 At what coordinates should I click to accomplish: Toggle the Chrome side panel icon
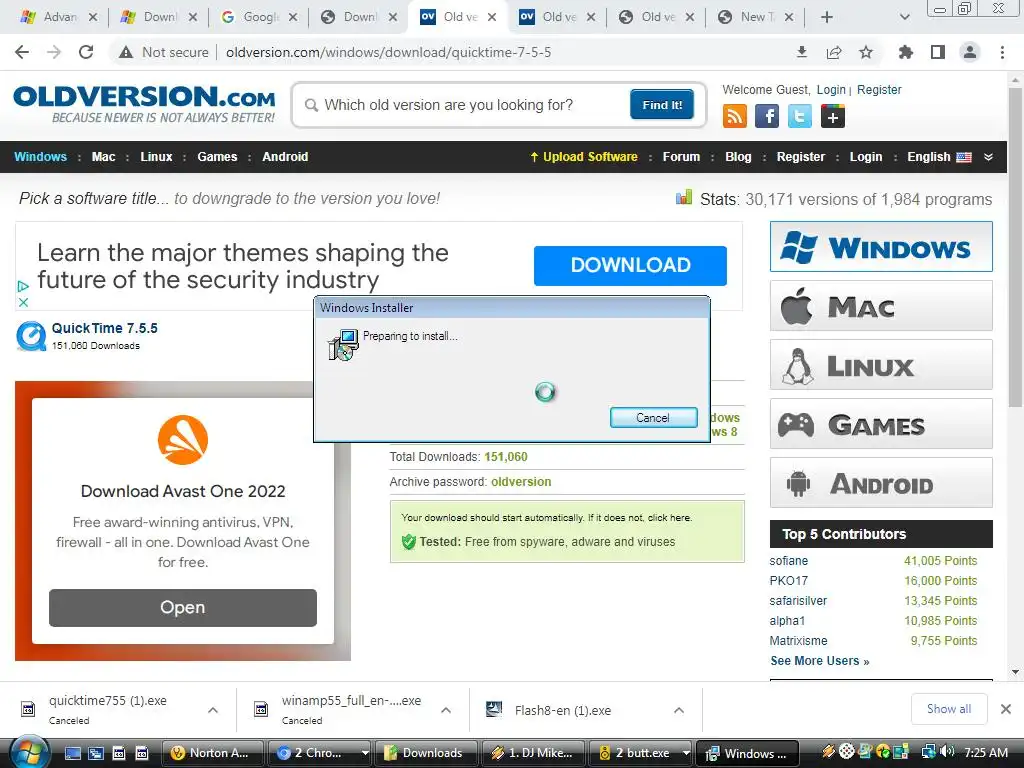[x=938, y=52]
